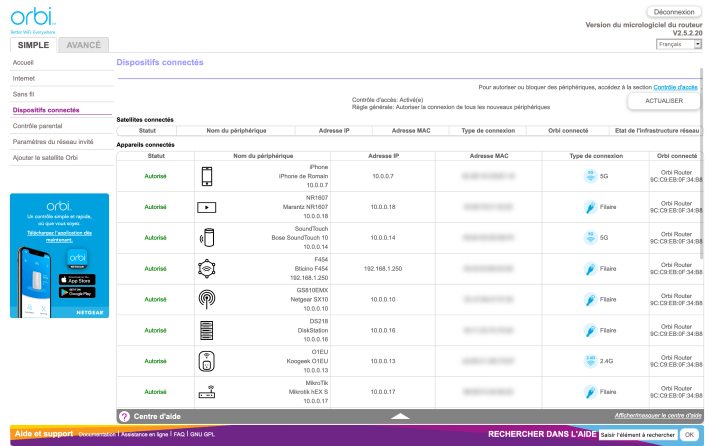Click the wired connection icon for DiskStation
The height and width of the screenshot is (446, 714).
tap(590, 331)
